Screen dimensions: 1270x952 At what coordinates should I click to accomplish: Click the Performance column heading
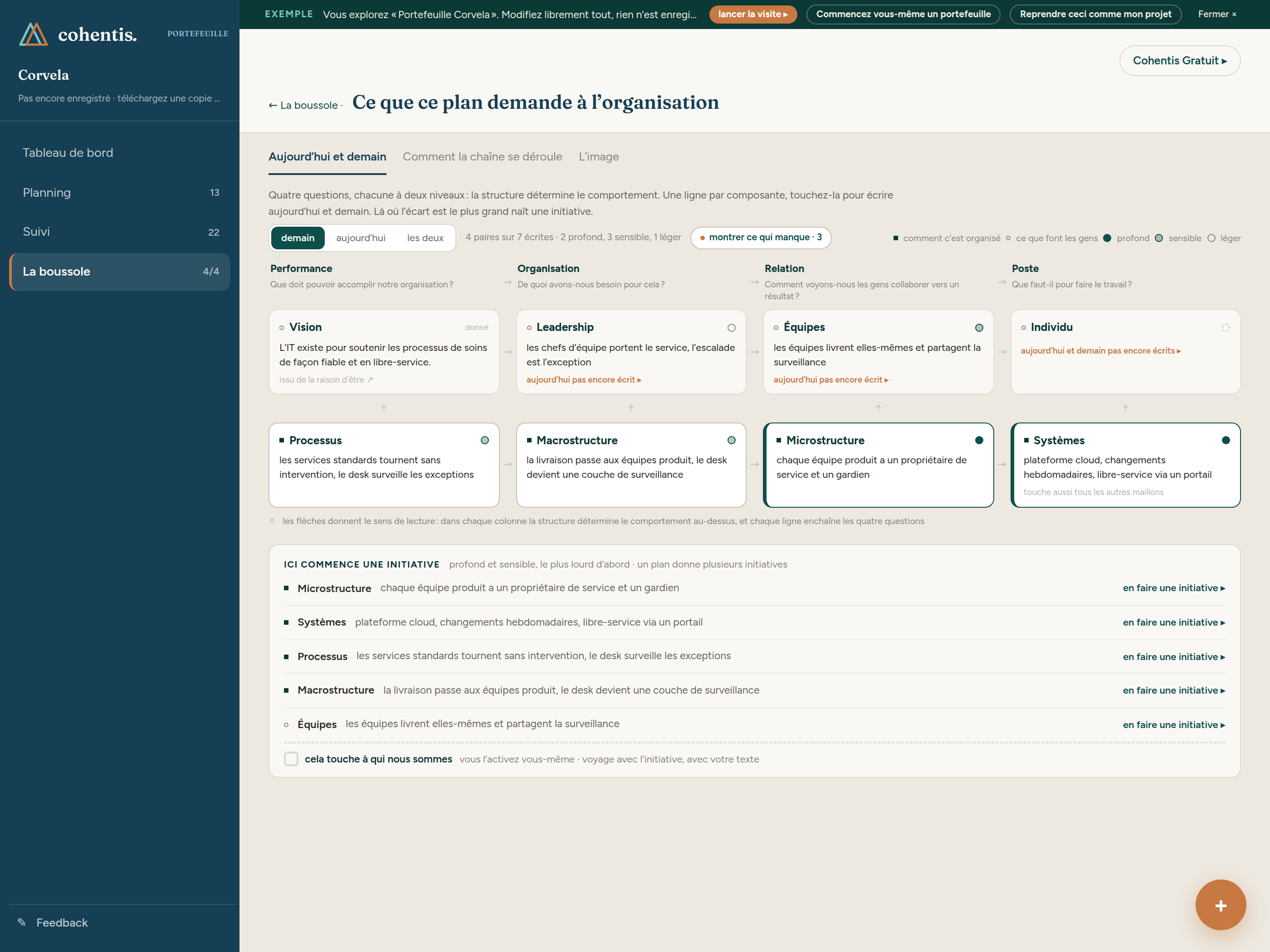click(x=301, y=268)
